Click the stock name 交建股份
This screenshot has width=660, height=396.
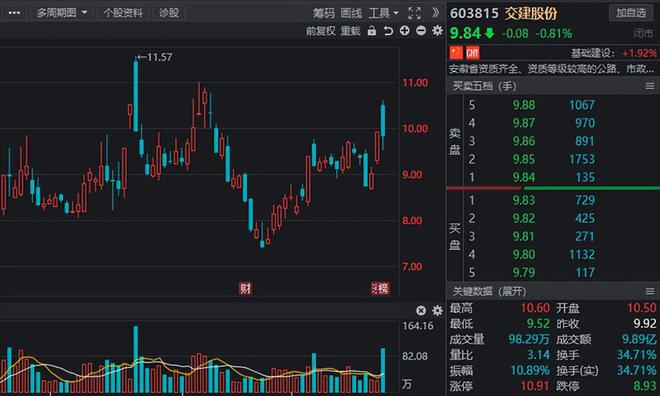tap(531, 13)
